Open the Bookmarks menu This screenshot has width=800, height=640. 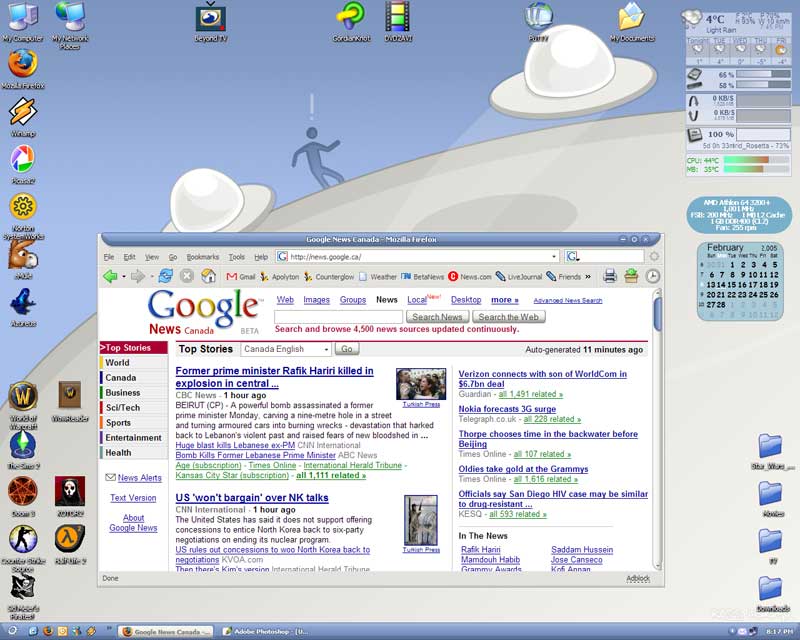[202, 257]
